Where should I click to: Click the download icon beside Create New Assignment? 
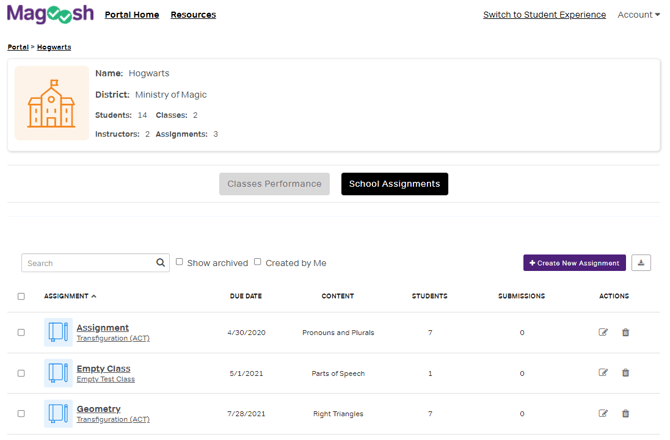click(x=641, y=263)
